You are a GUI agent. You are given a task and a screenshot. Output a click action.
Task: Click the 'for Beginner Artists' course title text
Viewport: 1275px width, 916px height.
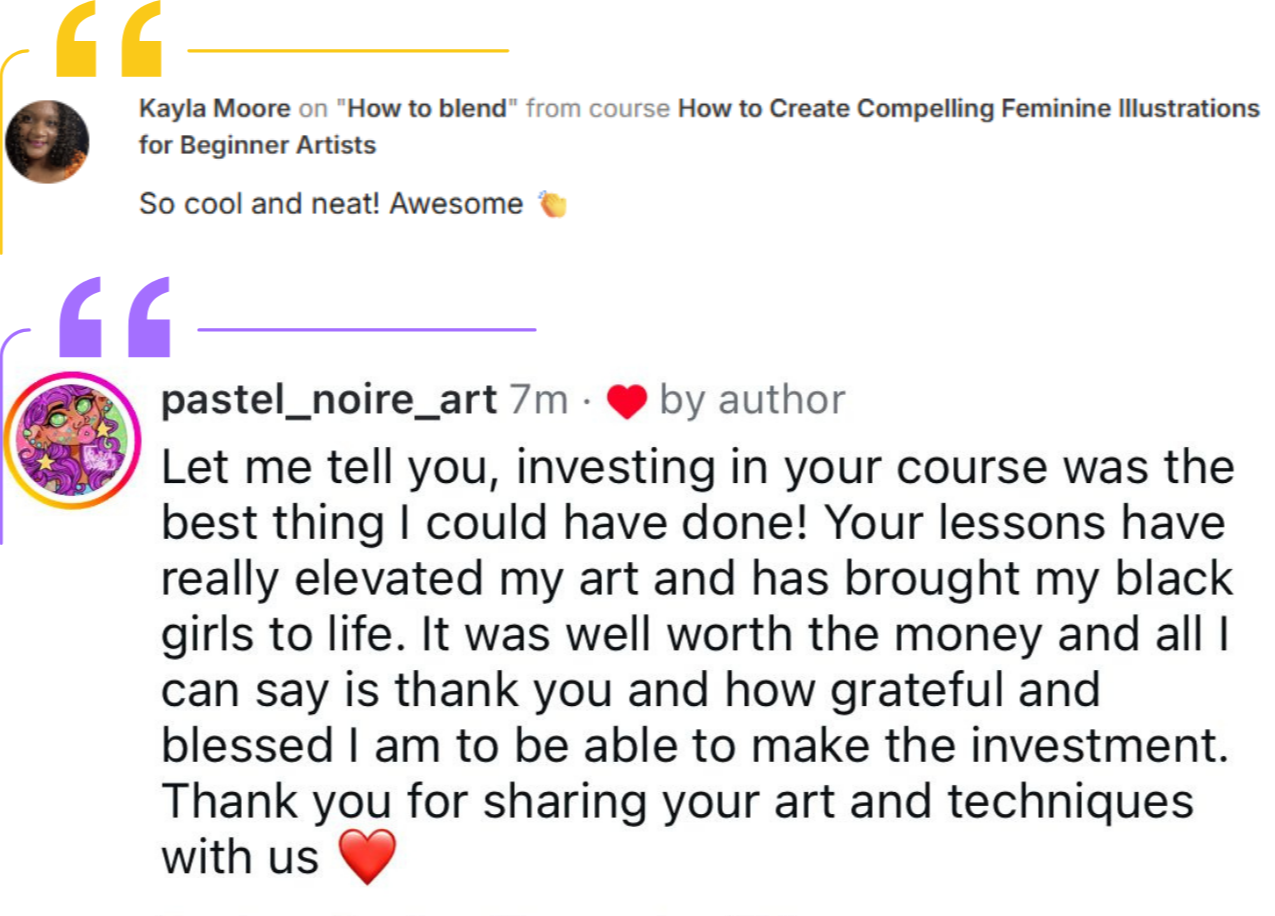258,145
